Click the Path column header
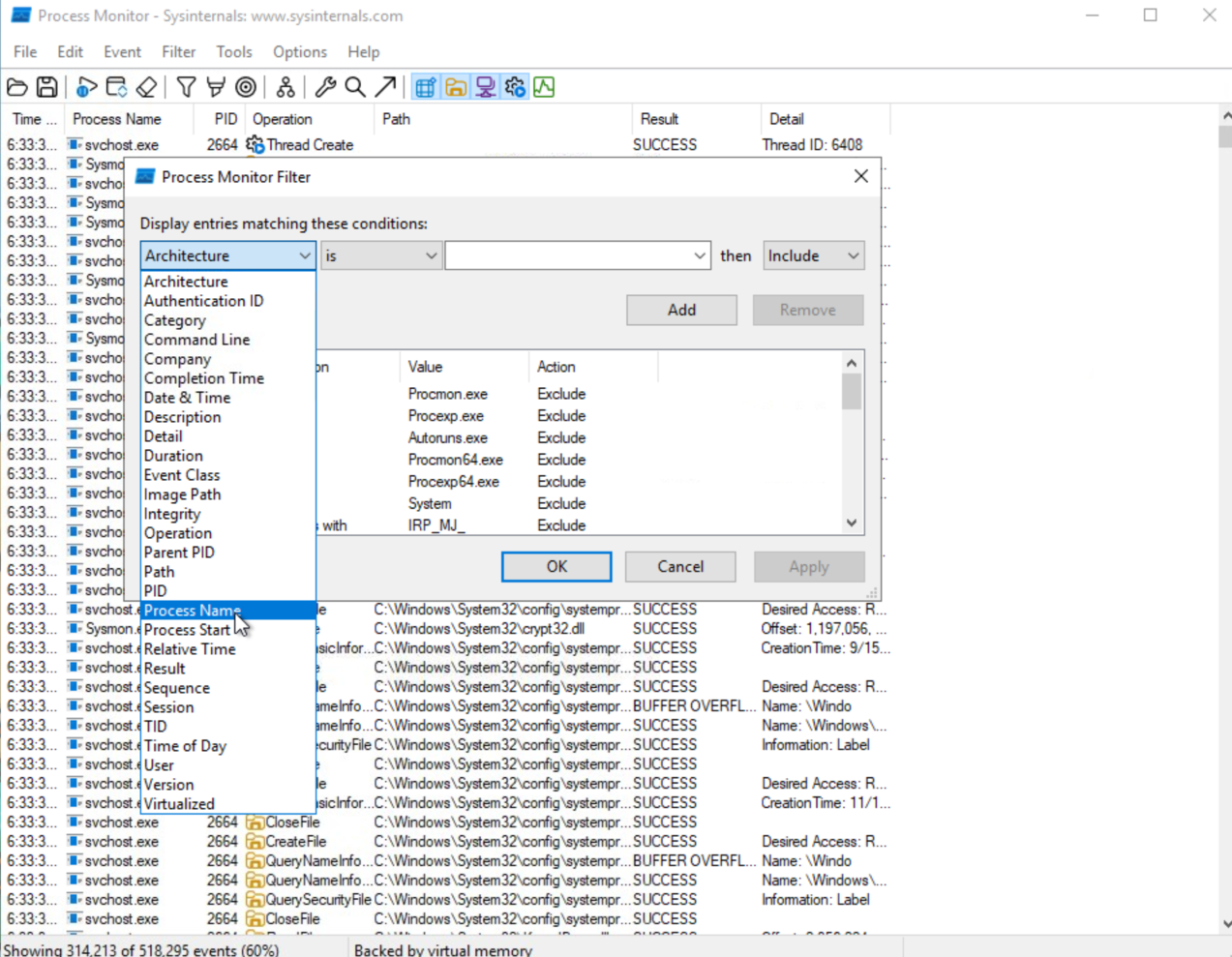 pos(397,119)
